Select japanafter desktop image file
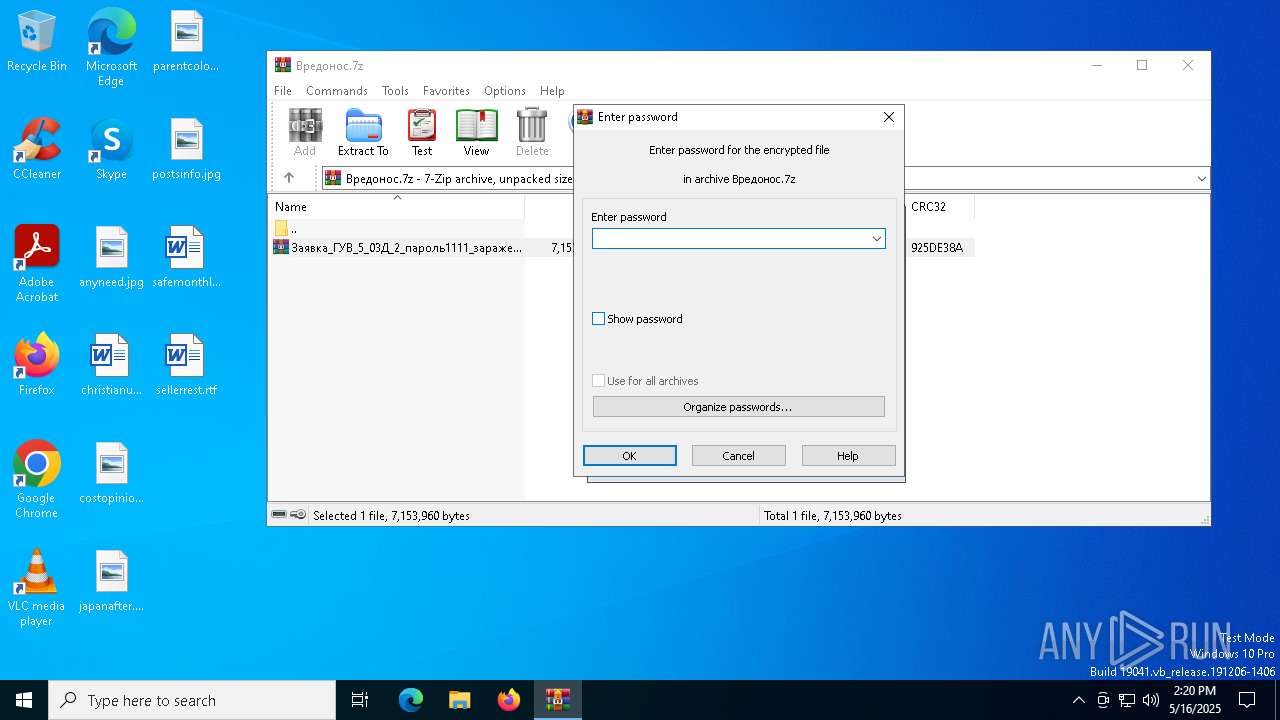The width and height of the screenshot is (1280, 720). coord(111,581)
